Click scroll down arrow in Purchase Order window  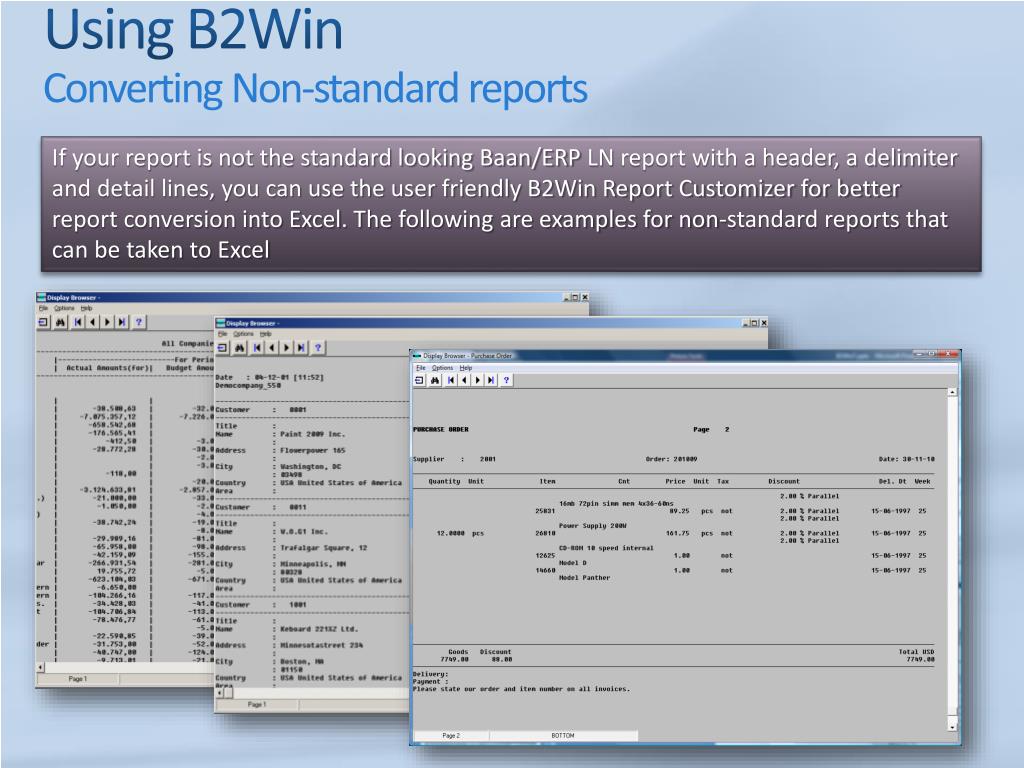pyautogui.click(x=952, y=726)
